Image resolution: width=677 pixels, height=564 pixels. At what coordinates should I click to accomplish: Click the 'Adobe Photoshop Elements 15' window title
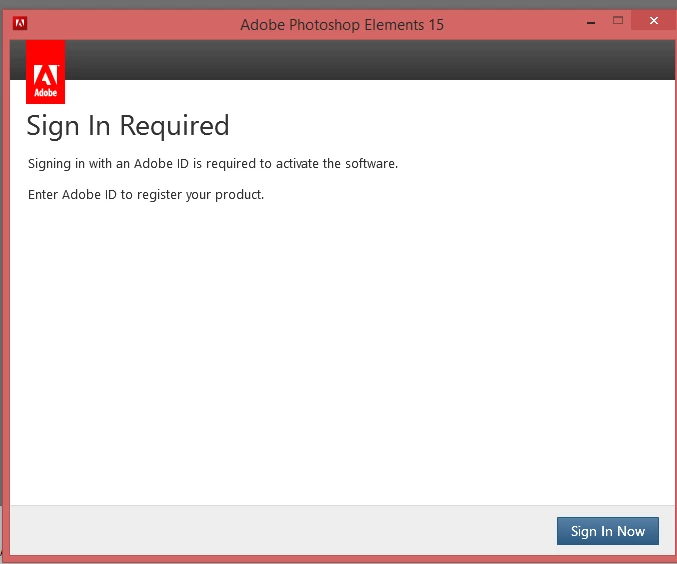(x=342, y=25)
